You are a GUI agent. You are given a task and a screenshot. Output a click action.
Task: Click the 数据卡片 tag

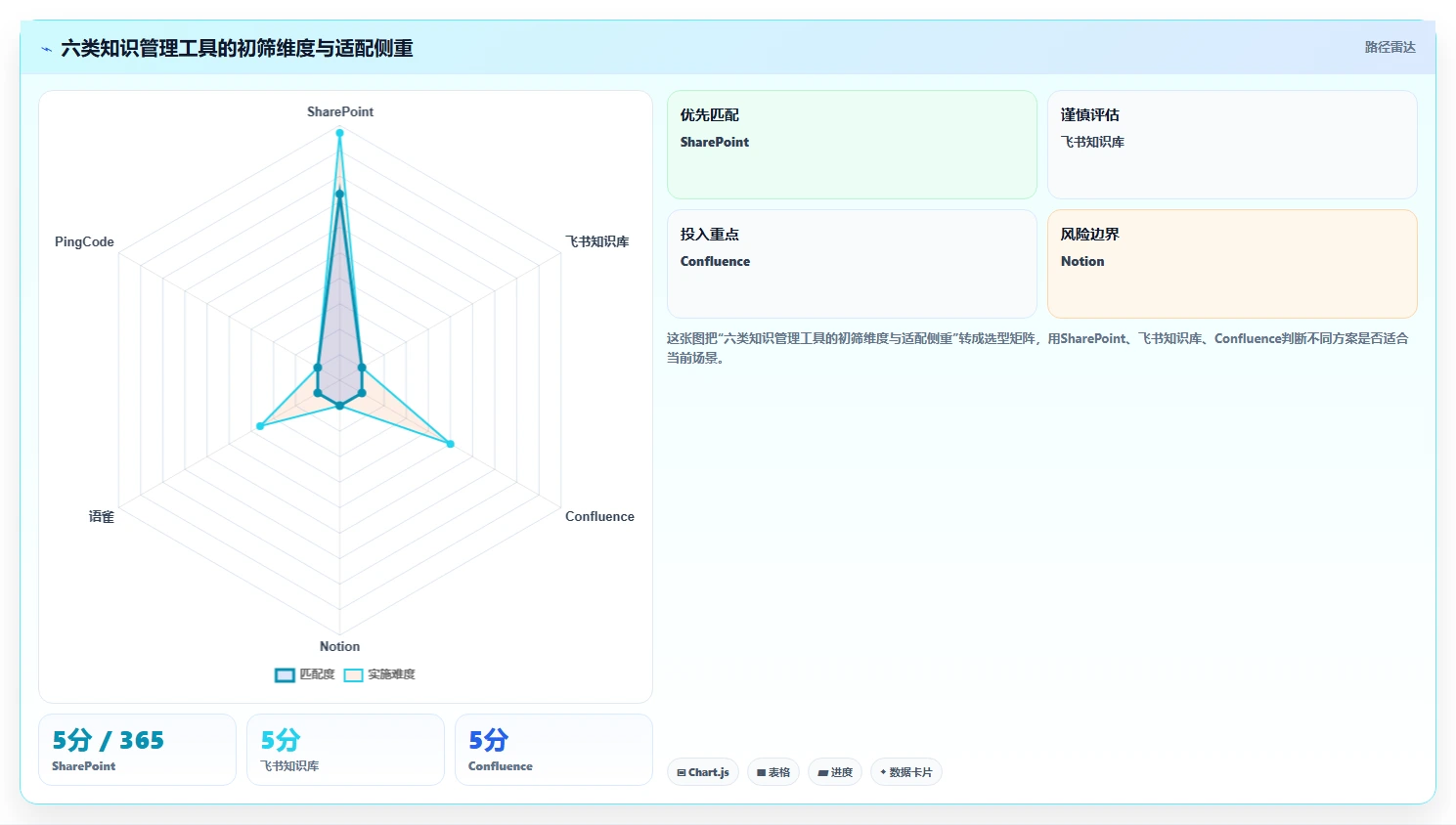[x=906, y=772]
